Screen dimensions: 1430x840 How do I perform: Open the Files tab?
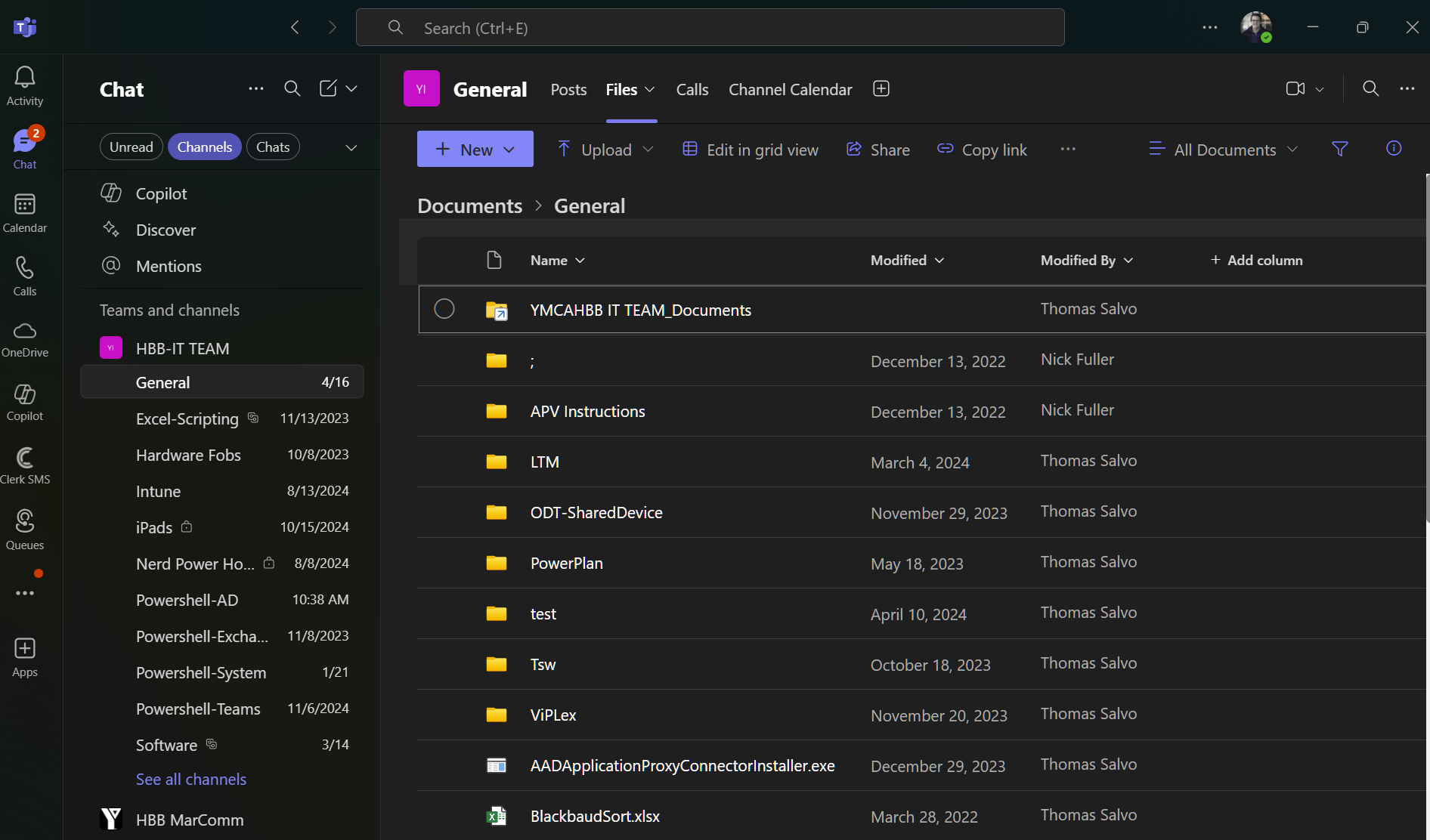(630, 89)
